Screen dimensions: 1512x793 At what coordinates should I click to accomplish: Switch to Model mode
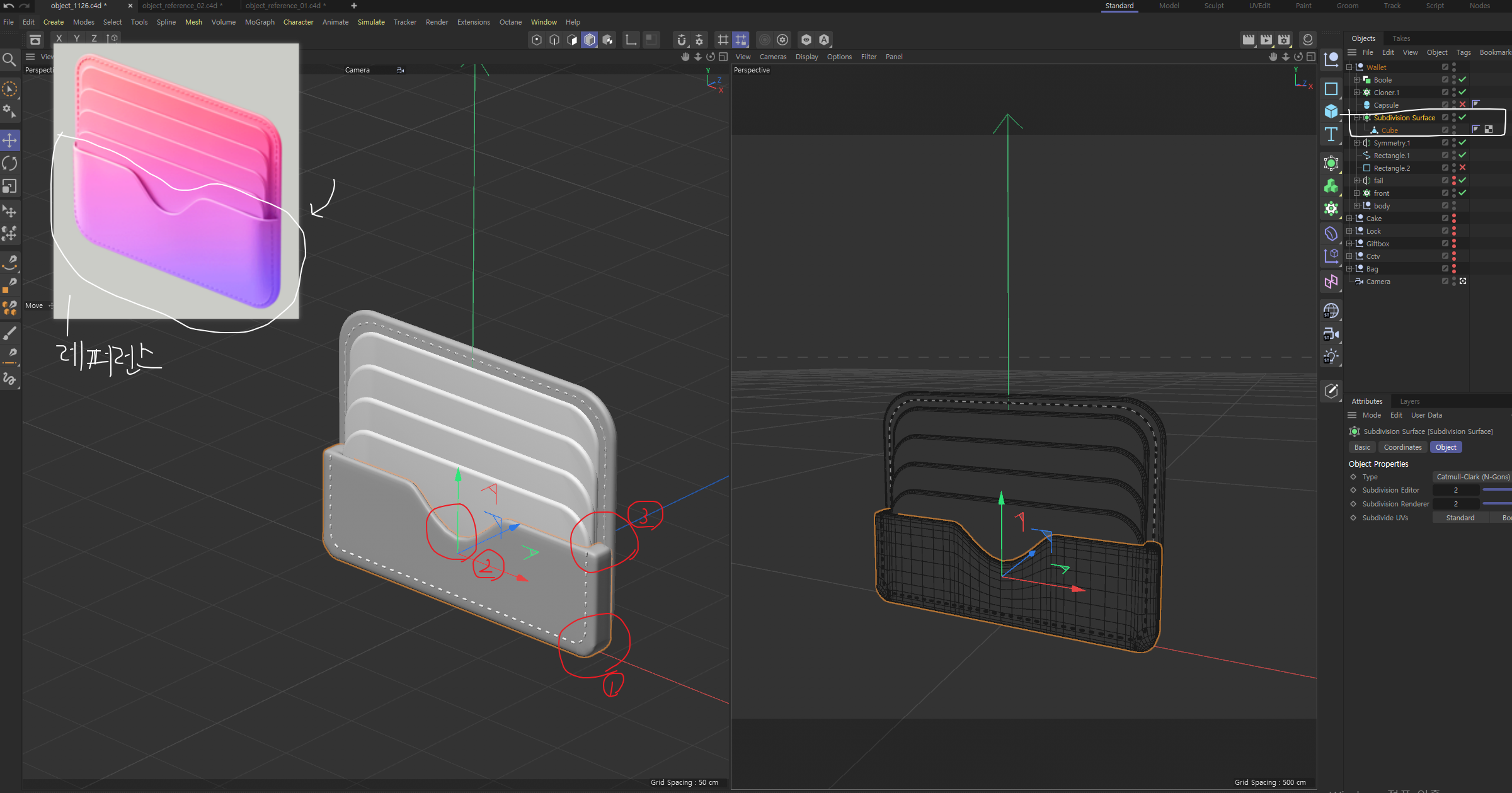point(590,40)
